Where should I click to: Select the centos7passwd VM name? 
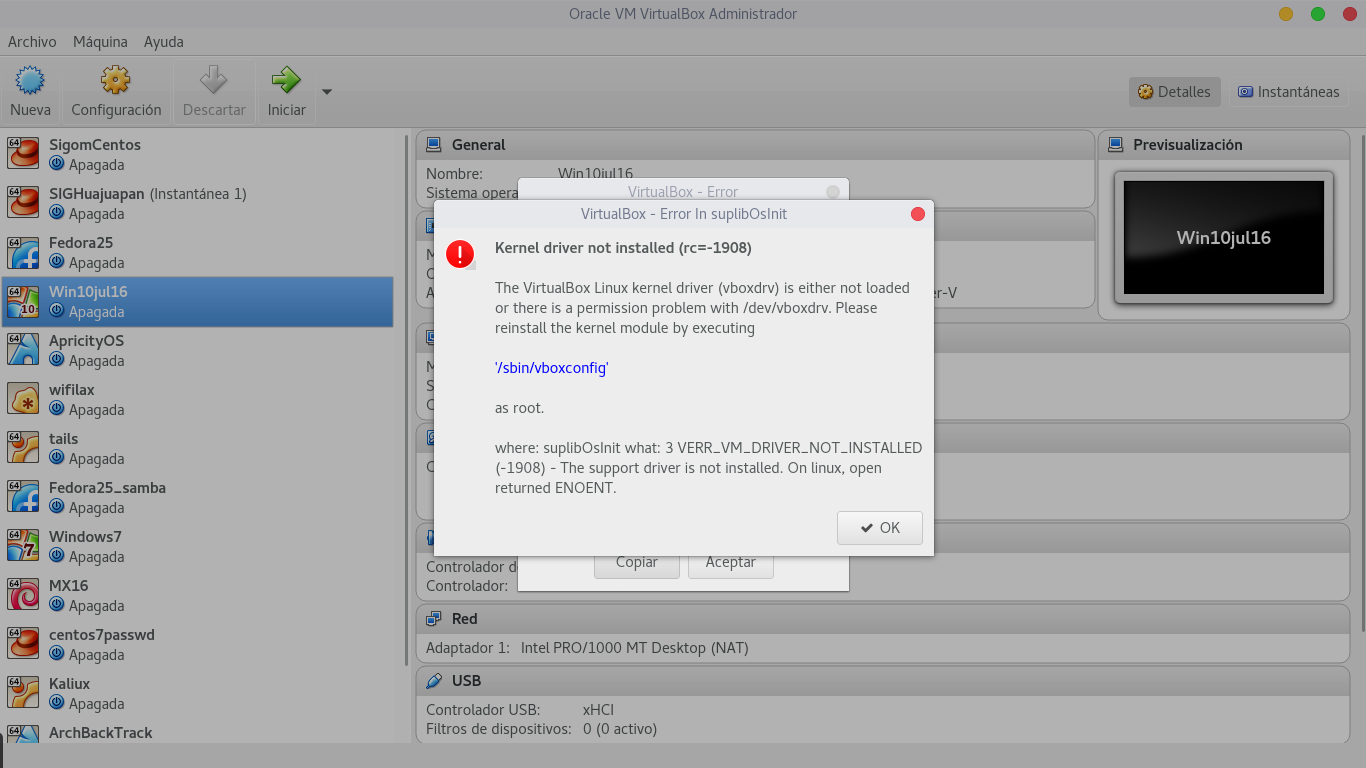[102, 635]
